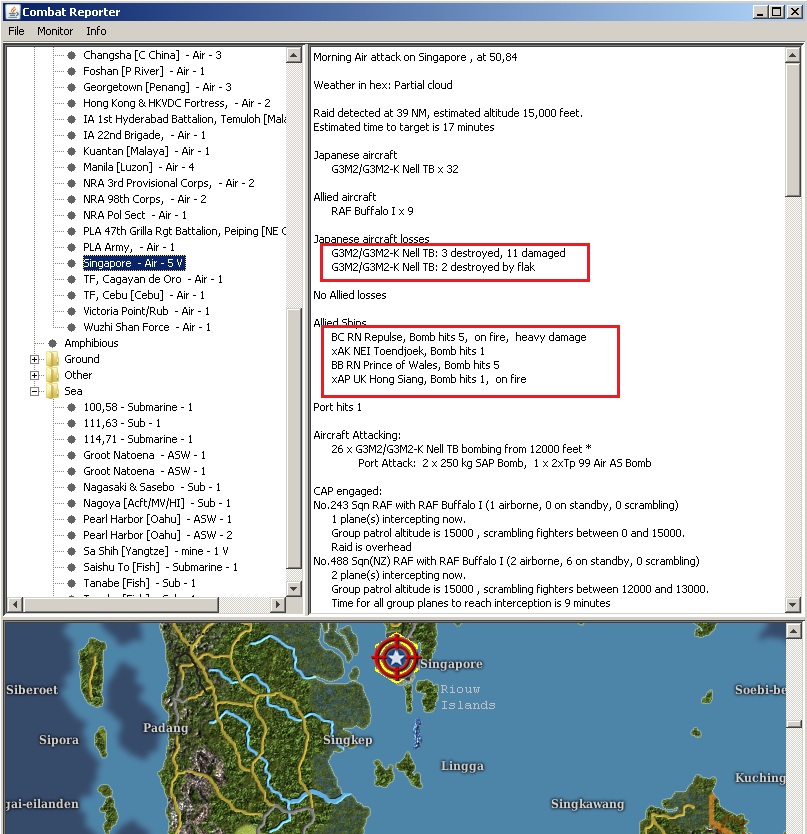Image resolution: width=807 pixels, height=834 pixels.
Task: Click the No Allied losses line
Action: tap(350, 295)
